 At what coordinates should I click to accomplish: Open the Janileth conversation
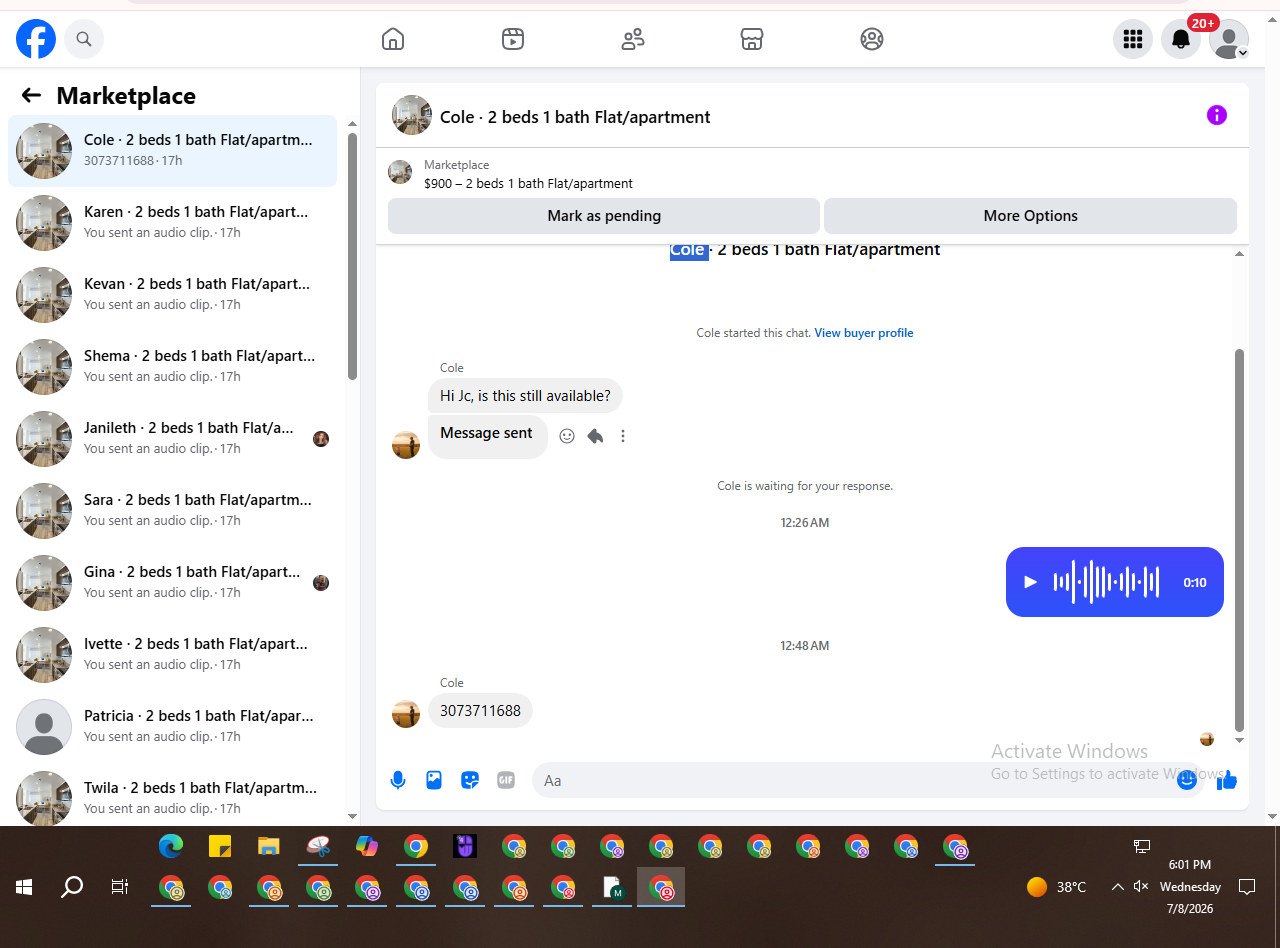point(172,439)
